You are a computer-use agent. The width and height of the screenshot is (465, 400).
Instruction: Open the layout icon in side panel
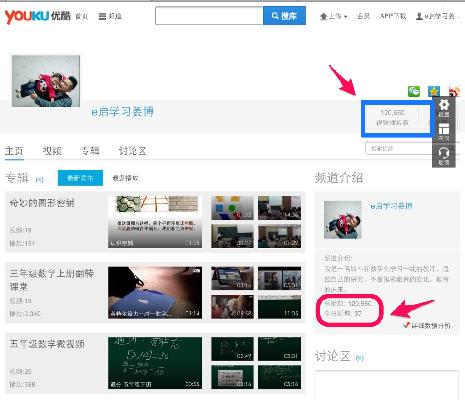[444, 131]
